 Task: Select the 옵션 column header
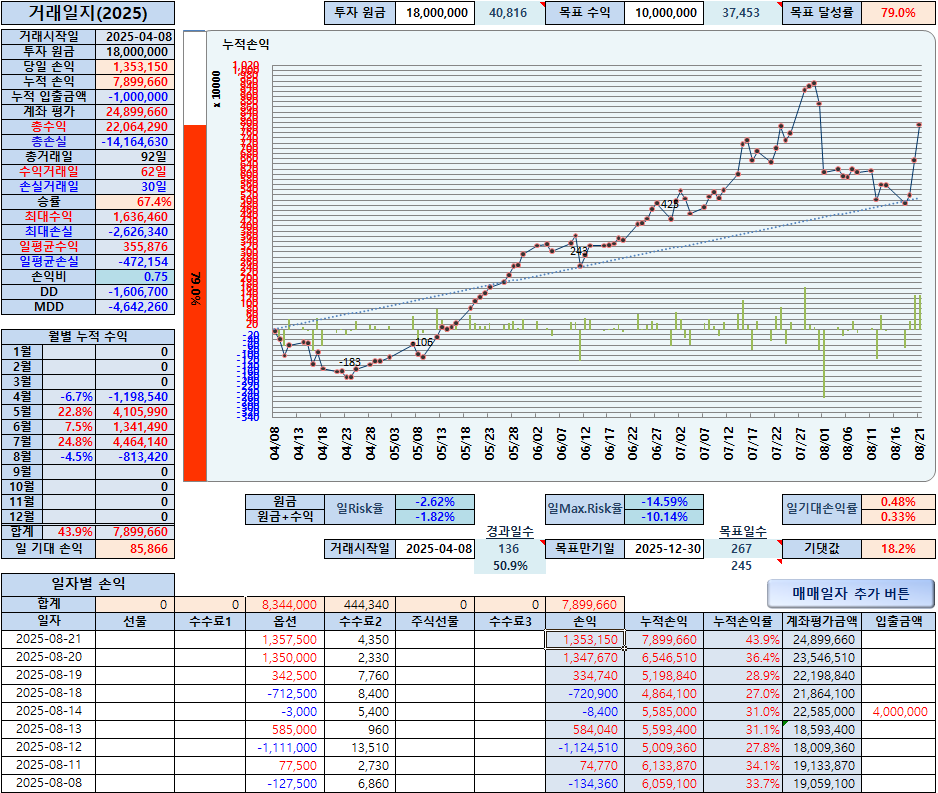click(x=285, y=621)
